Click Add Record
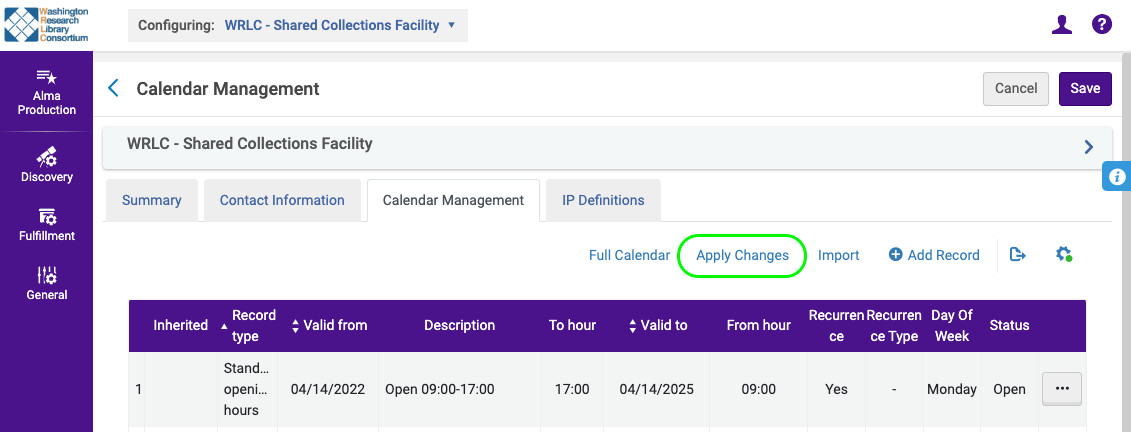The height and width of the screenshot is (432, 1131). click(934, 255)
